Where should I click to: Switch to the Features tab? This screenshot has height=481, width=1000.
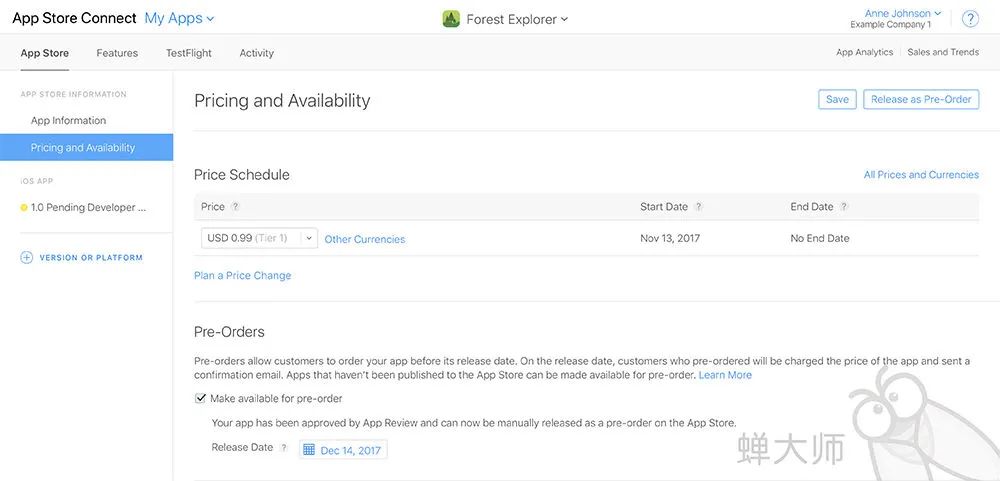click(x=117, y=53)
